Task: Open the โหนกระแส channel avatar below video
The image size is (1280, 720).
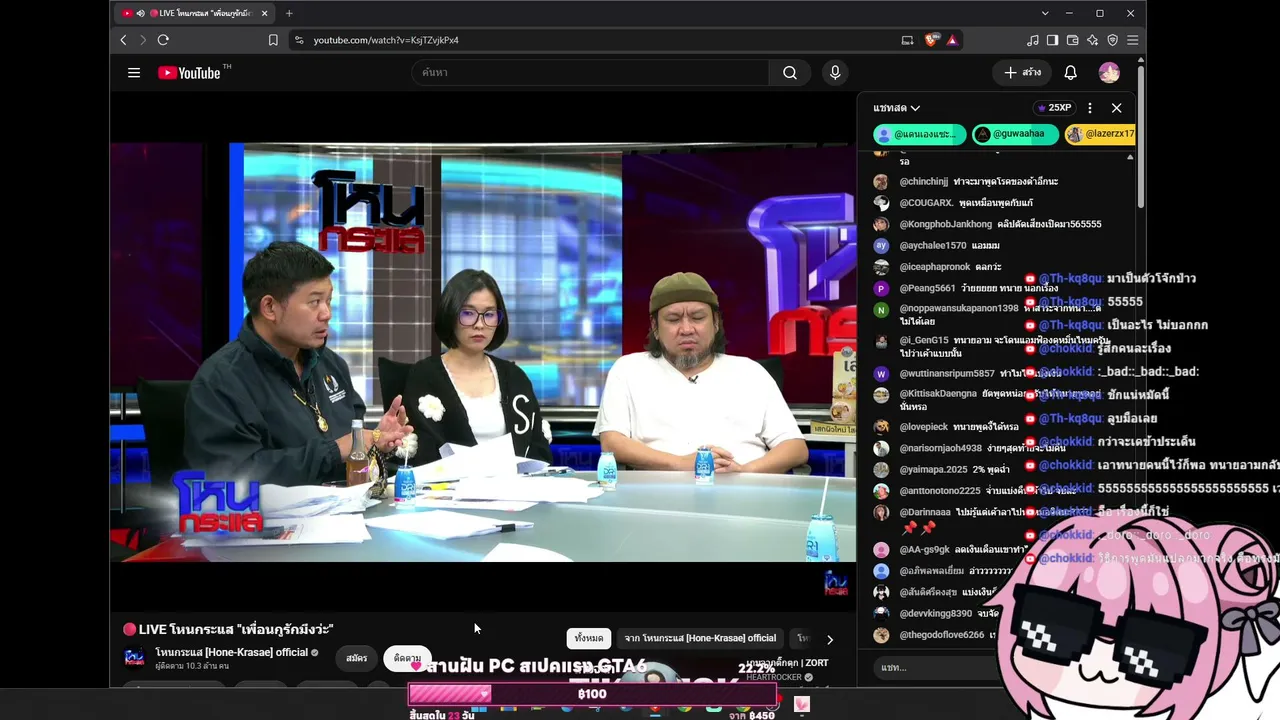Action: click(x=134, y=657)
